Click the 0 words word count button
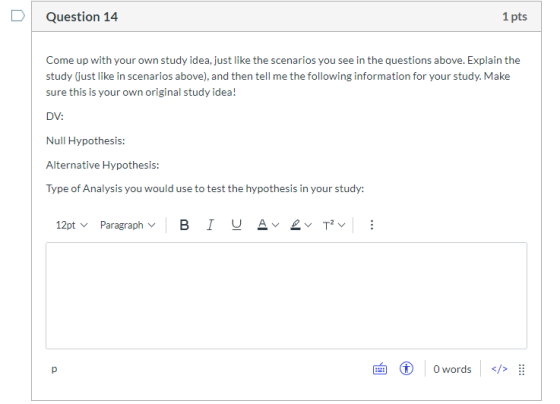560x404 pixels. tap(452, 369)
